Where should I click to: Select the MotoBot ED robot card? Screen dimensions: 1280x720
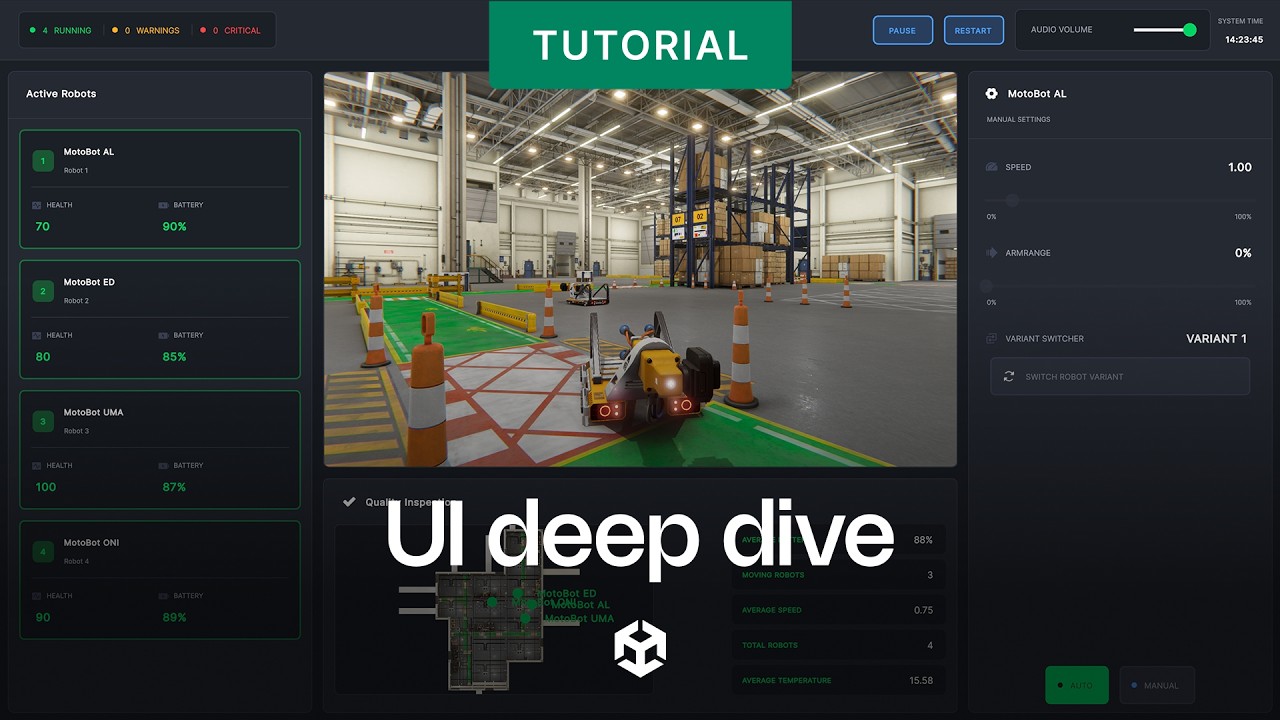coord(160,319)
